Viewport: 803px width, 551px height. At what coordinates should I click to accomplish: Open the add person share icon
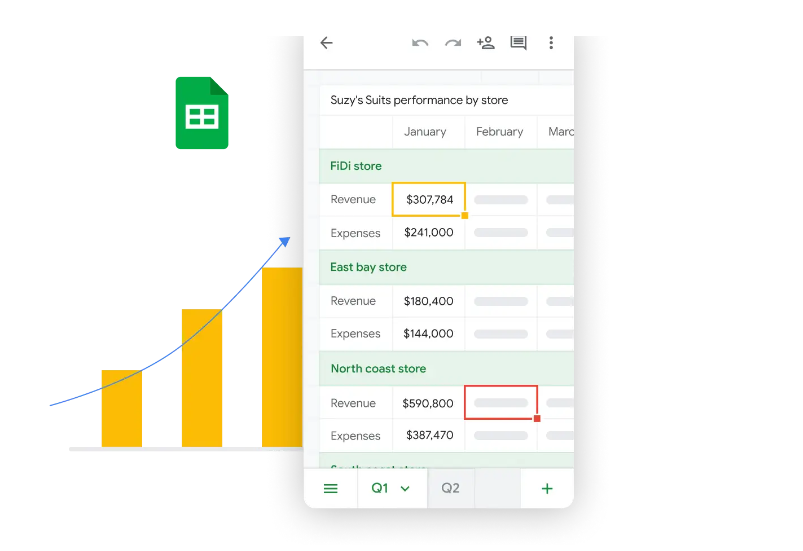[486, 43]
